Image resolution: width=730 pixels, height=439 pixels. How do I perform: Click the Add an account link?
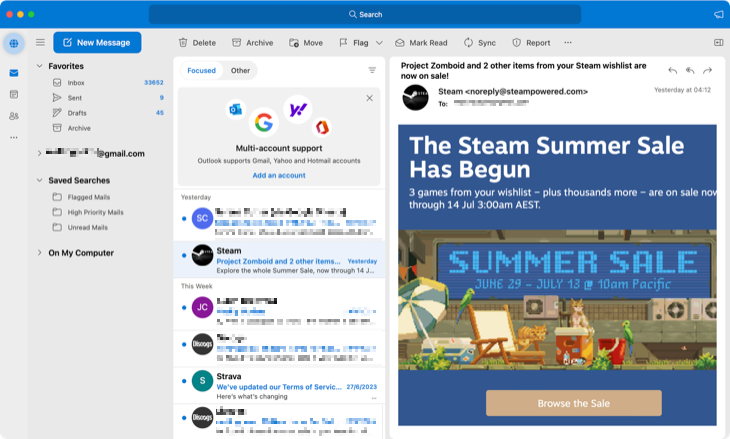click(278, 175)
